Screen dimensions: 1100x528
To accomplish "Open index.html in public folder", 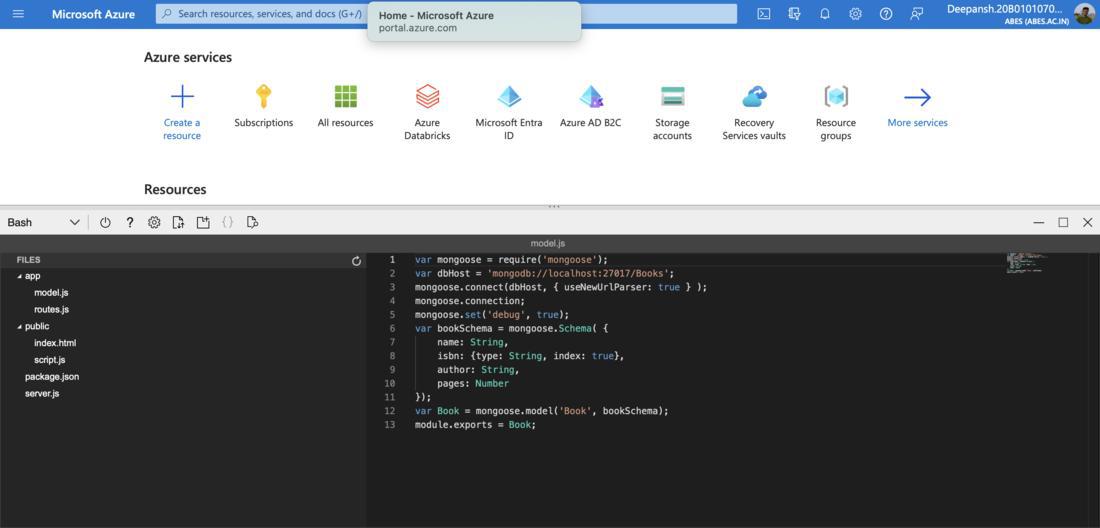I will coord(55,343).
